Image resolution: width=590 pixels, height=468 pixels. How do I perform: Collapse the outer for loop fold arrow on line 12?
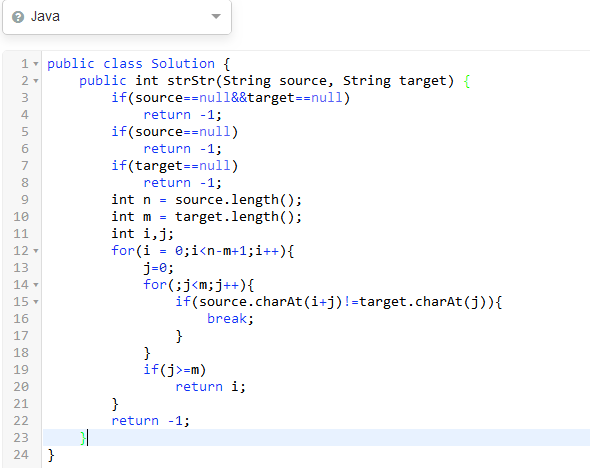pos(36,251)
